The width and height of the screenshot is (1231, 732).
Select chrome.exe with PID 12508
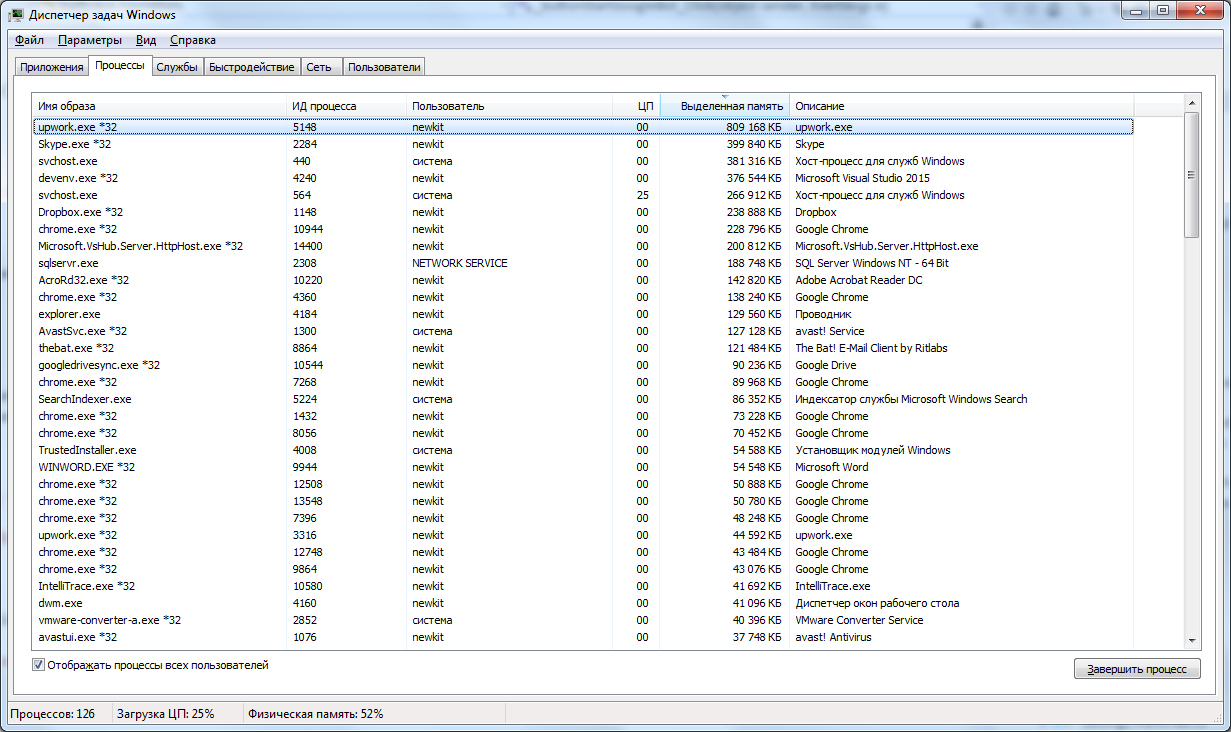coord(583,484)
